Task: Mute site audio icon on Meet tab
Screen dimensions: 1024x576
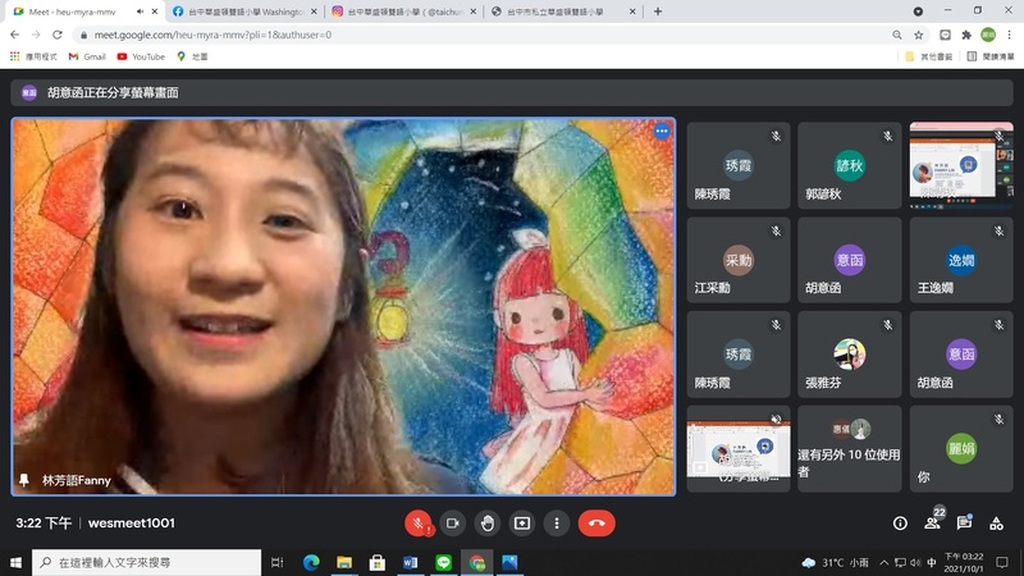Action: click(x=140, y=12)
